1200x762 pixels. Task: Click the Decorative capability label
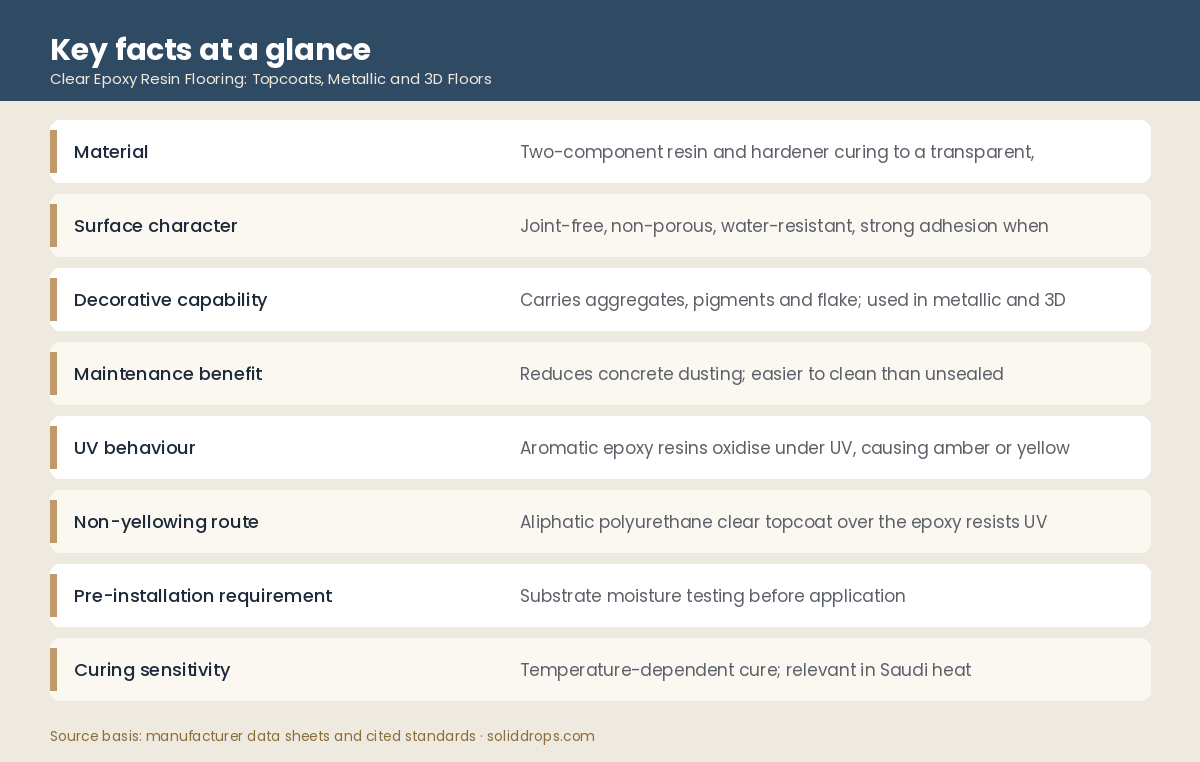tap(170, 300)
